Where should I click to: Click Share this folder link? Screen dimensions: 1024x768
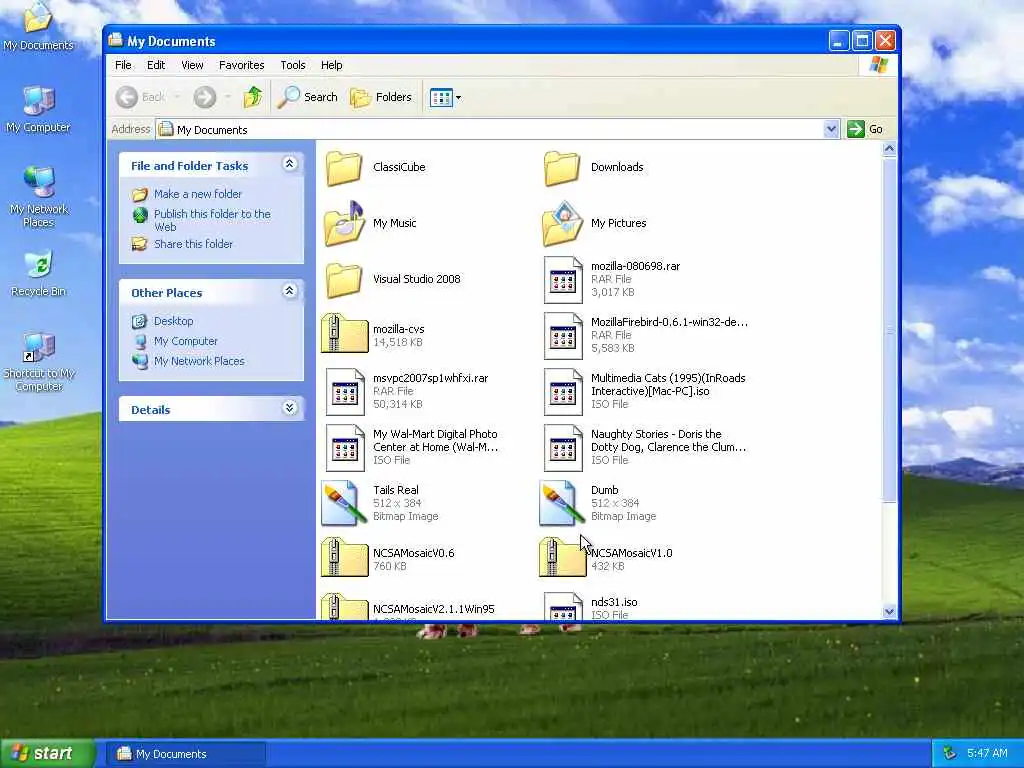193,244
